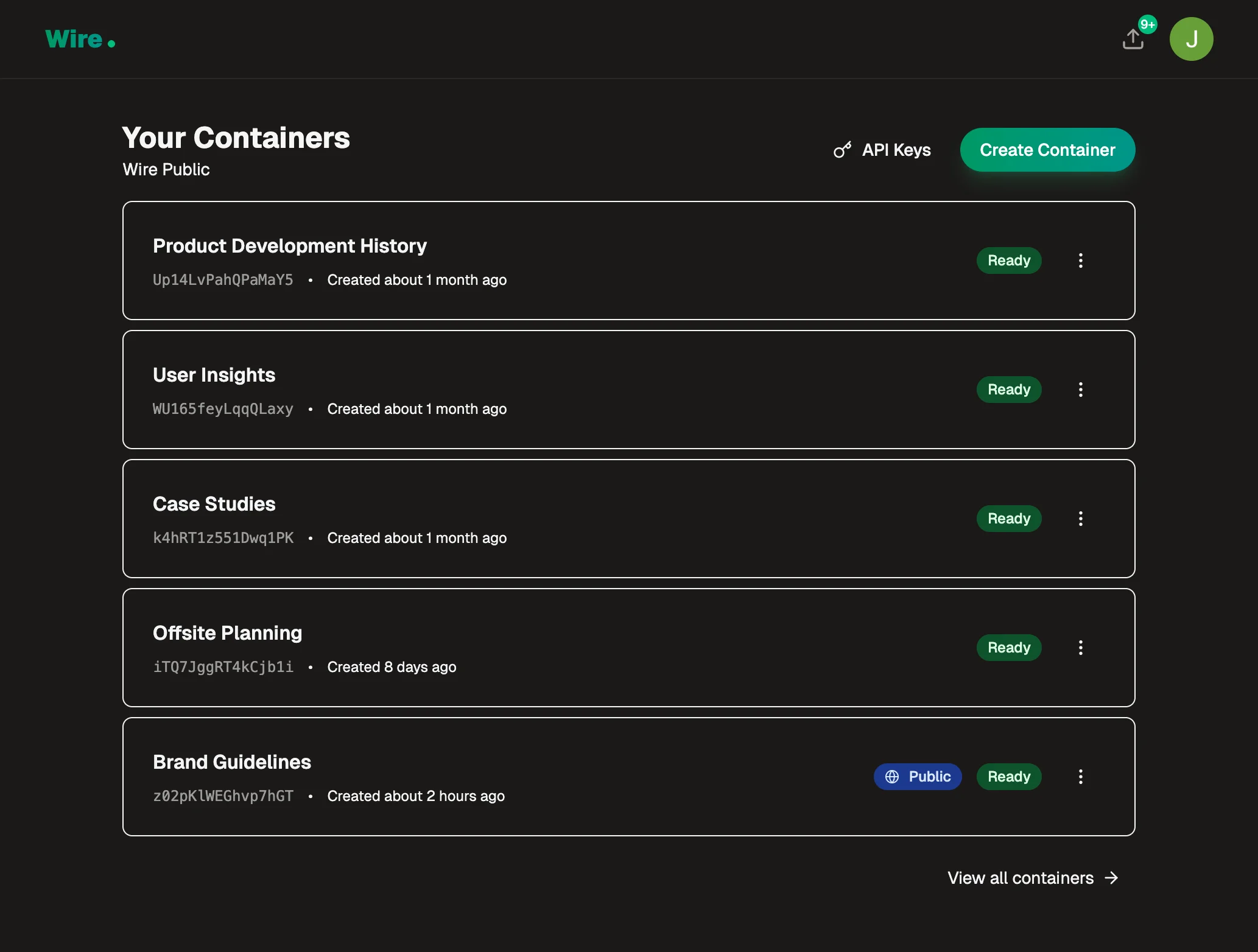Open options for Case Studies

[x=1081, y=518]
